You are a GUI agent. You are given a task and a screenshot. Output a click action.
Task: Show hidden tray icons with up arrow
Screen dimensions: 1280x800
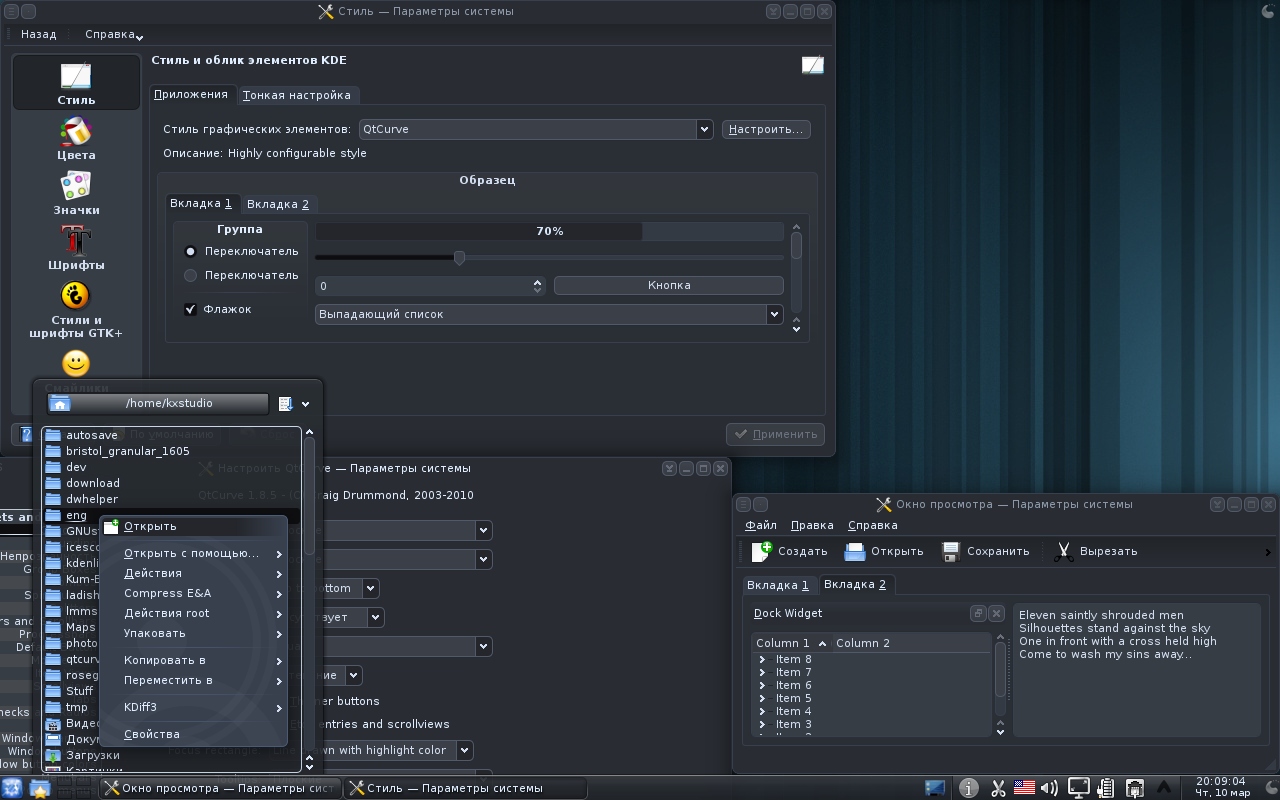[x=1164, y=788]
